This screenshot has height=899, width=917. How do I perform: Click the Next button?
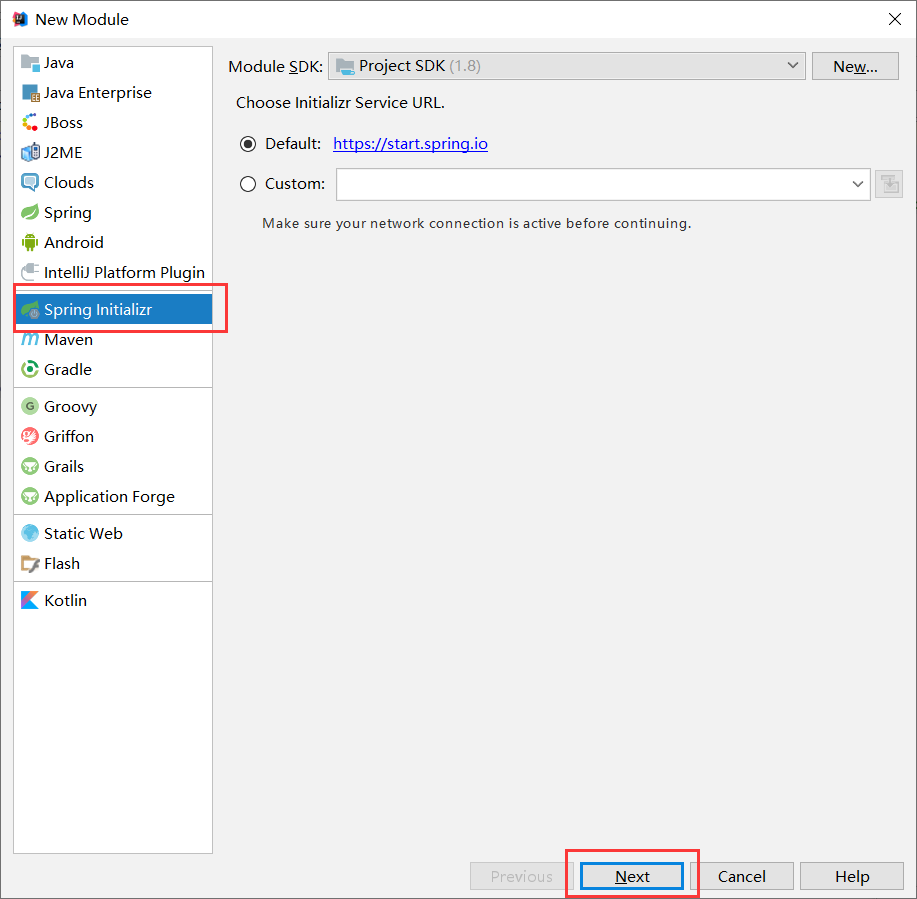coord(632,876)
